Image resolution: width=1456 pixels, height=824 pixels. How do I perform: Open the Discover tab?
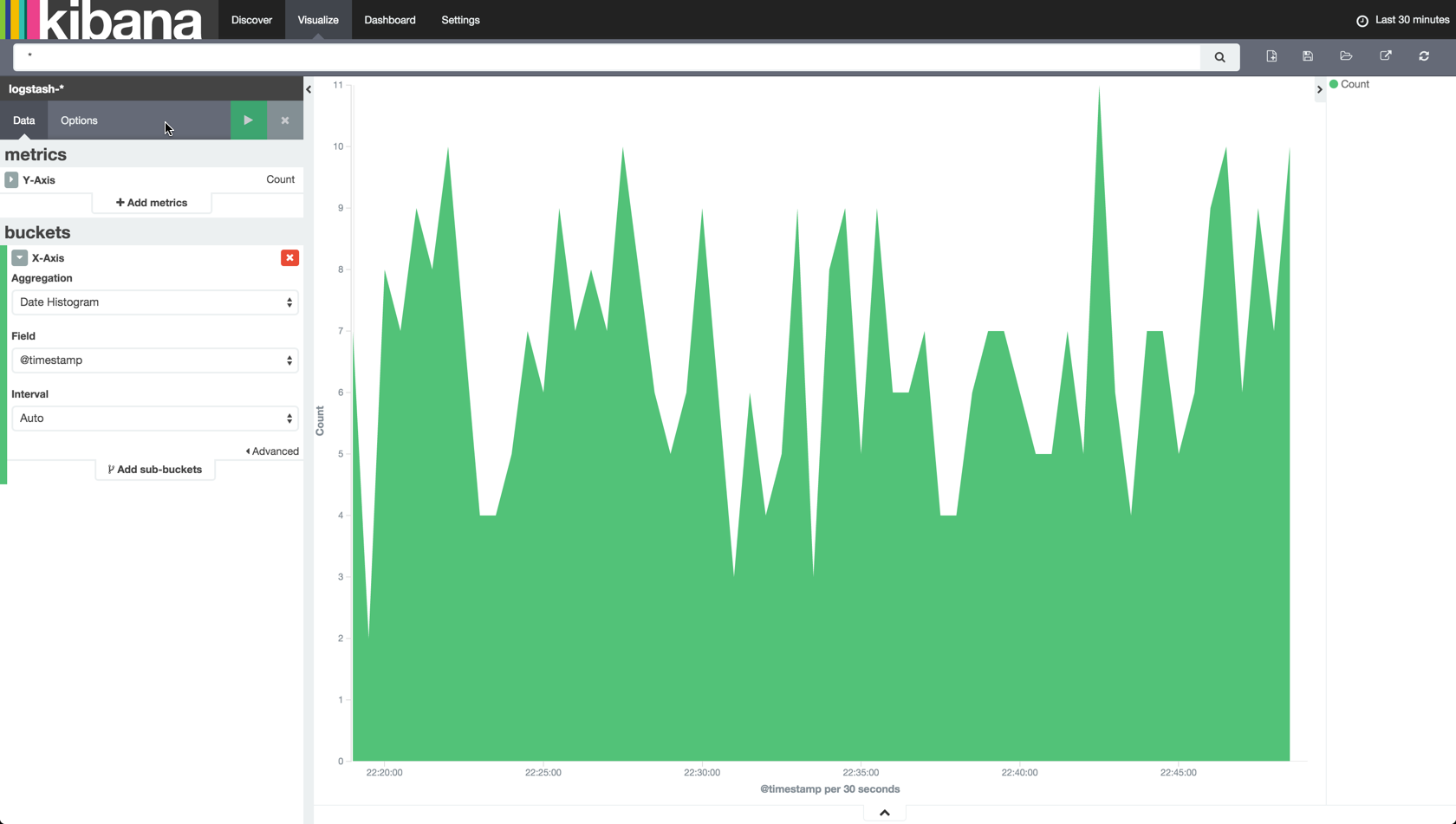[x=251, y=20]
